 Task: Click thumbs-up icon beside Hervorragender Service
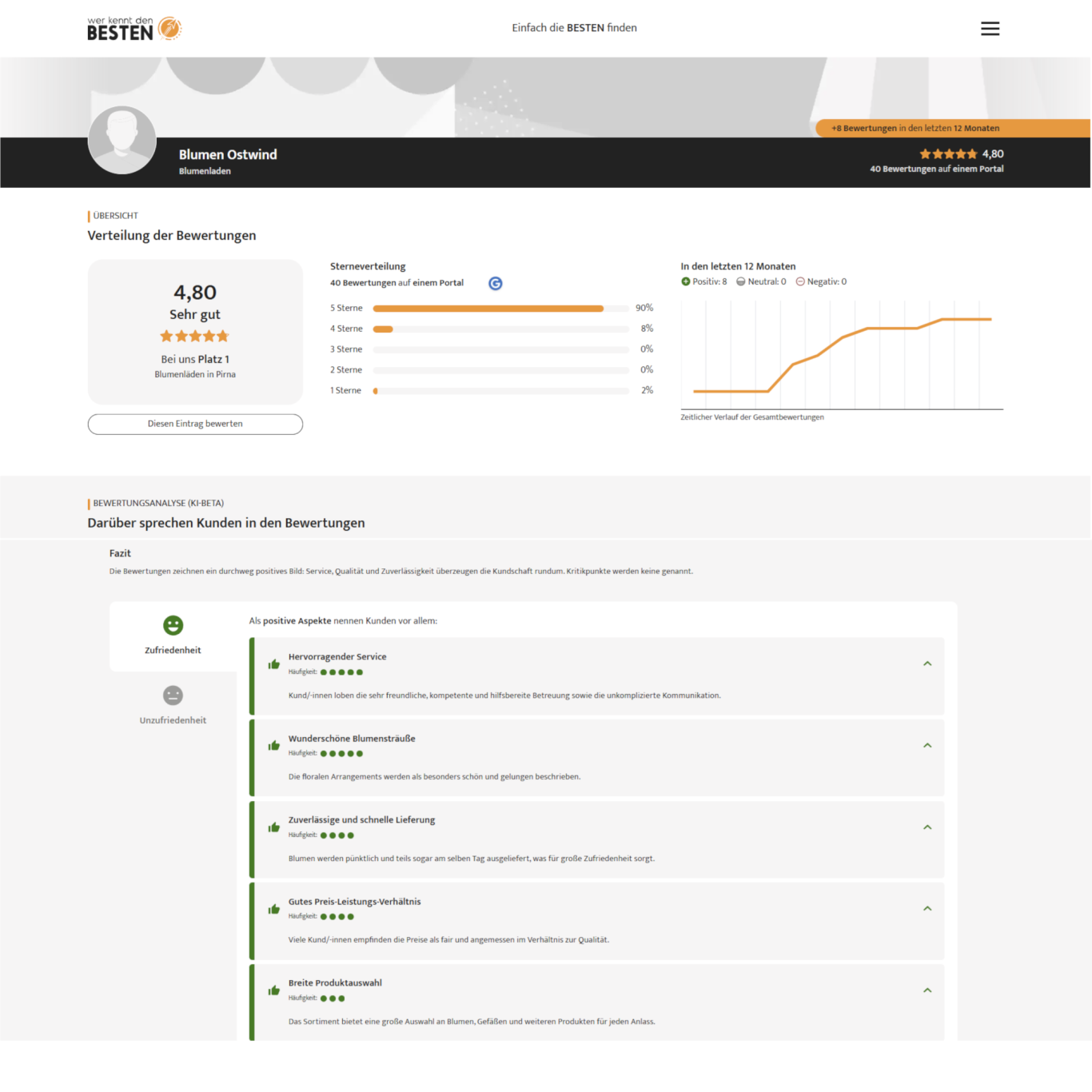click(x=274, y=664)
